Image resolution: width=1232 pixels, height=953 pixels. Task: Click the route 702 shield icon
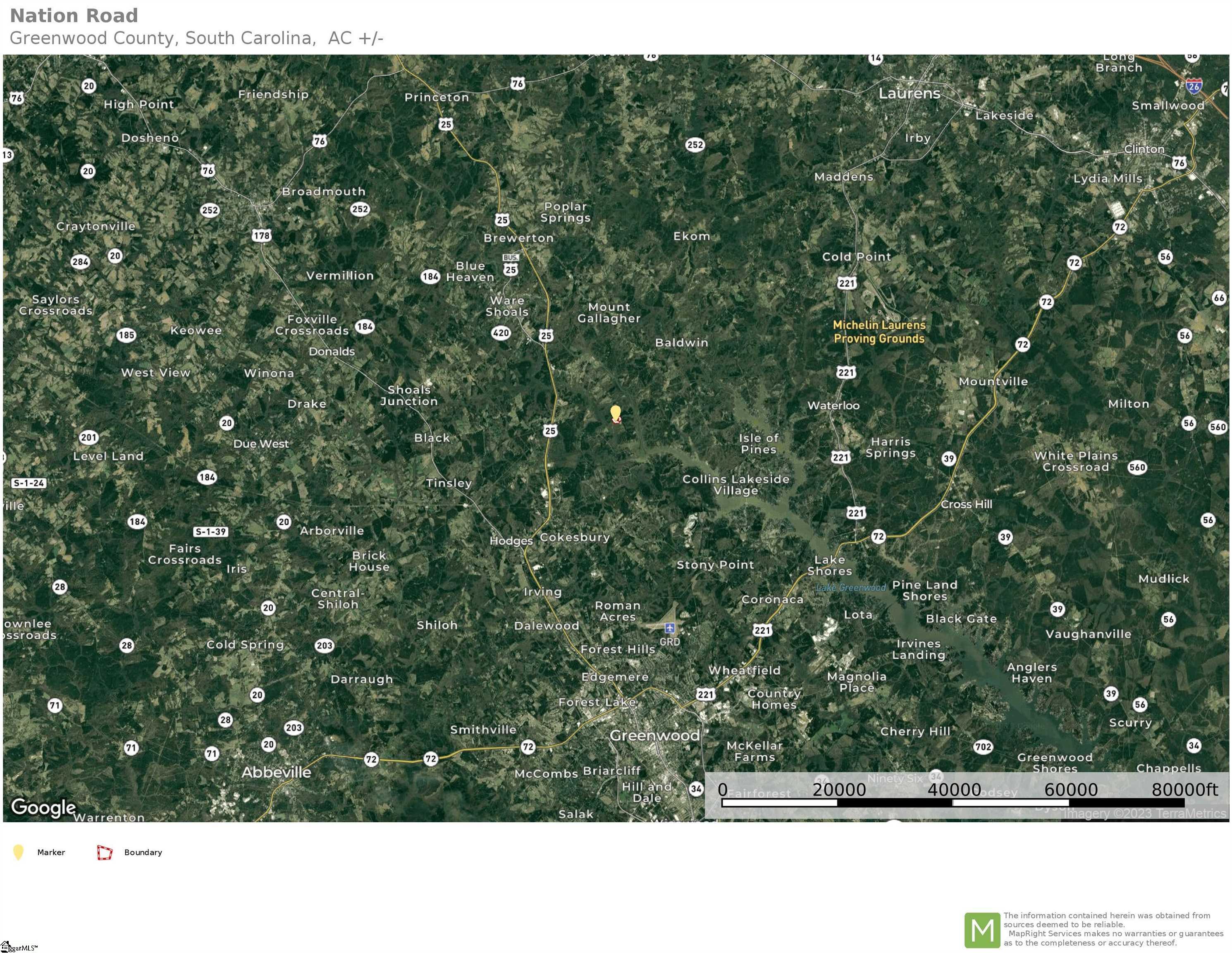point(983,747)
